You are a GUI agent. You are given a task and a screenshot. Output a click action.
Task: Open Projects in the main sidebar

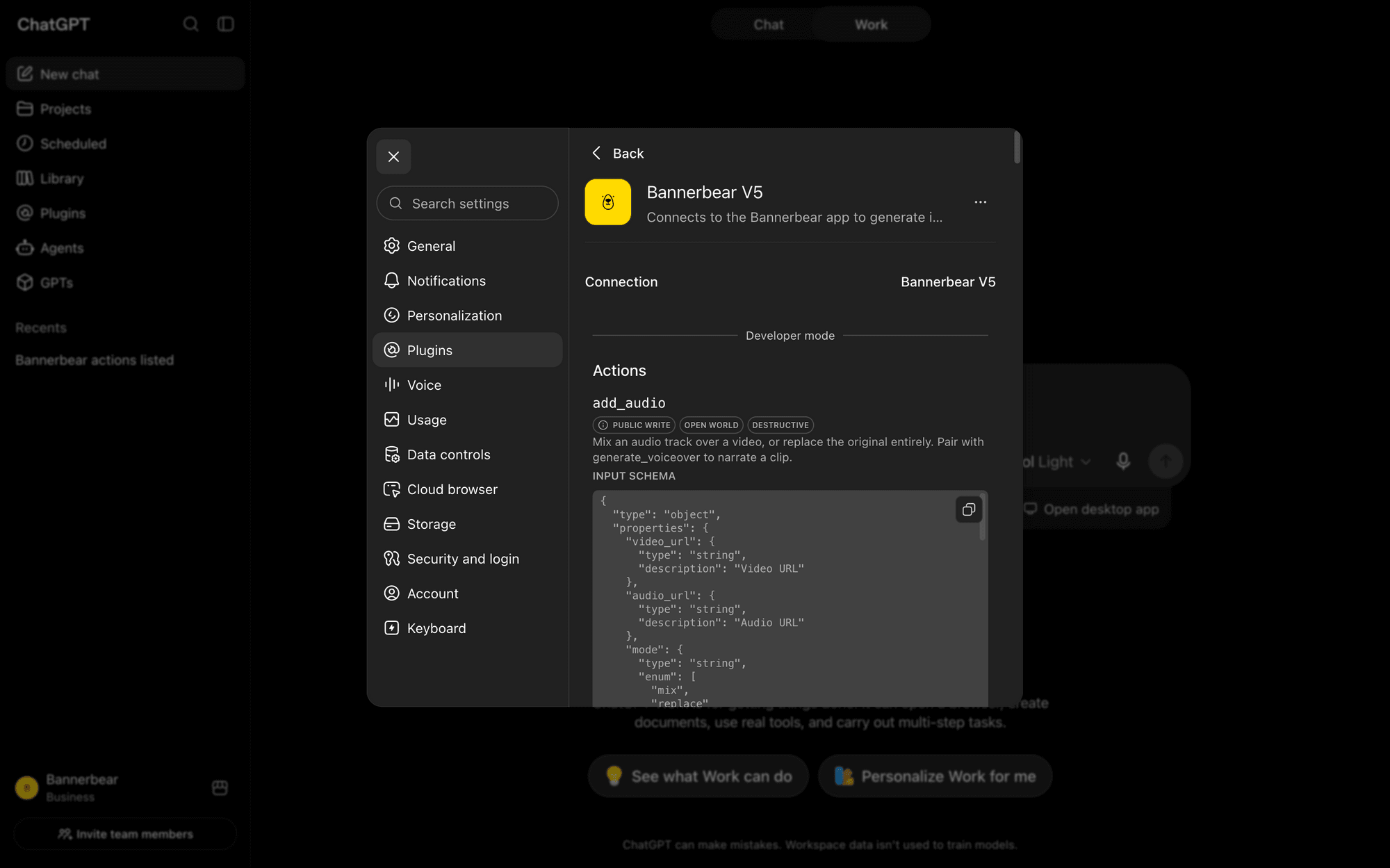(125, 109)
